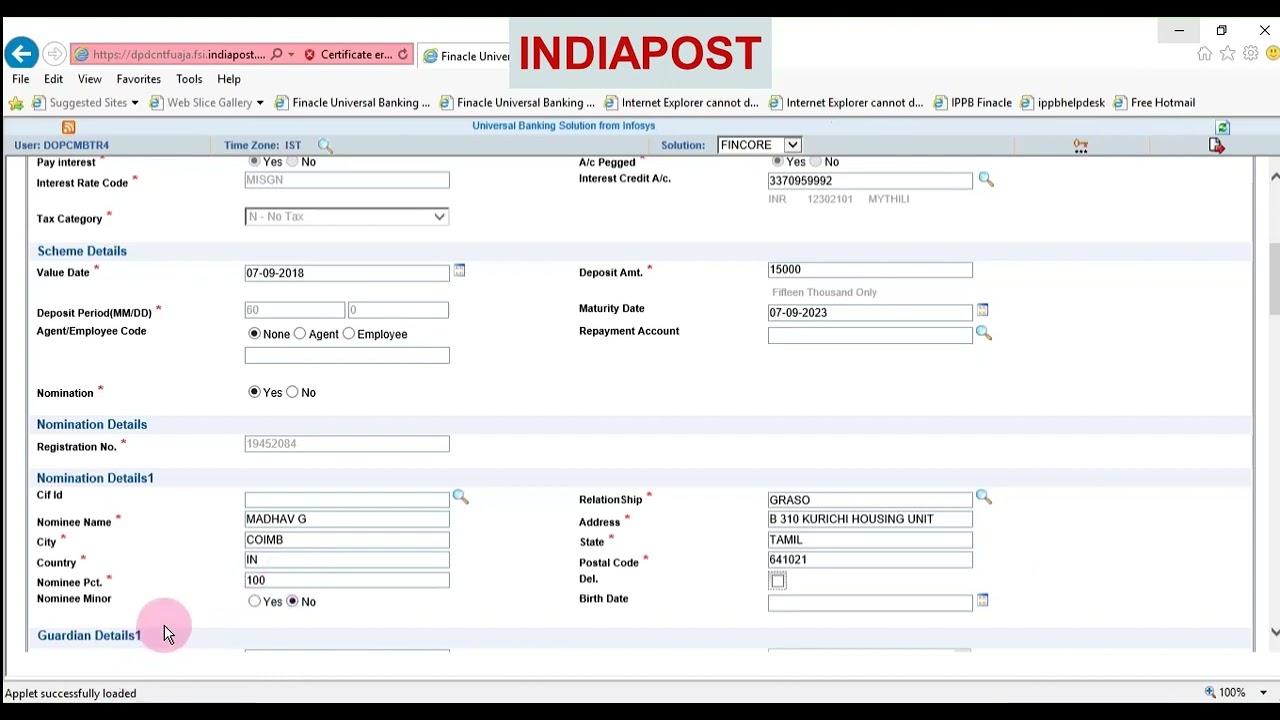
Task: Click the Repayment Account field
Action: coord(870,335)
